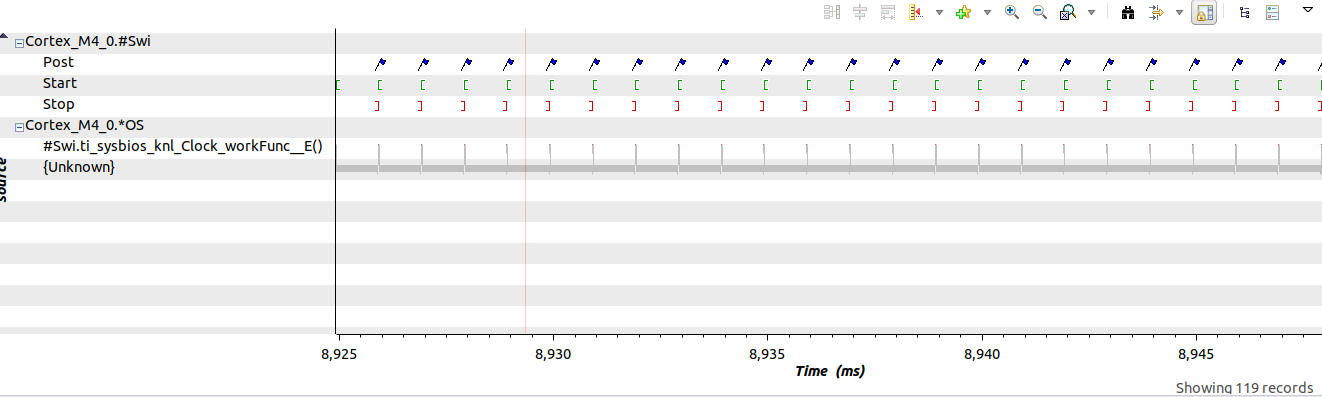Open the filter dropdown arrow
The height and width of the screenshot is (397, 1322).
click(1180, 12)
